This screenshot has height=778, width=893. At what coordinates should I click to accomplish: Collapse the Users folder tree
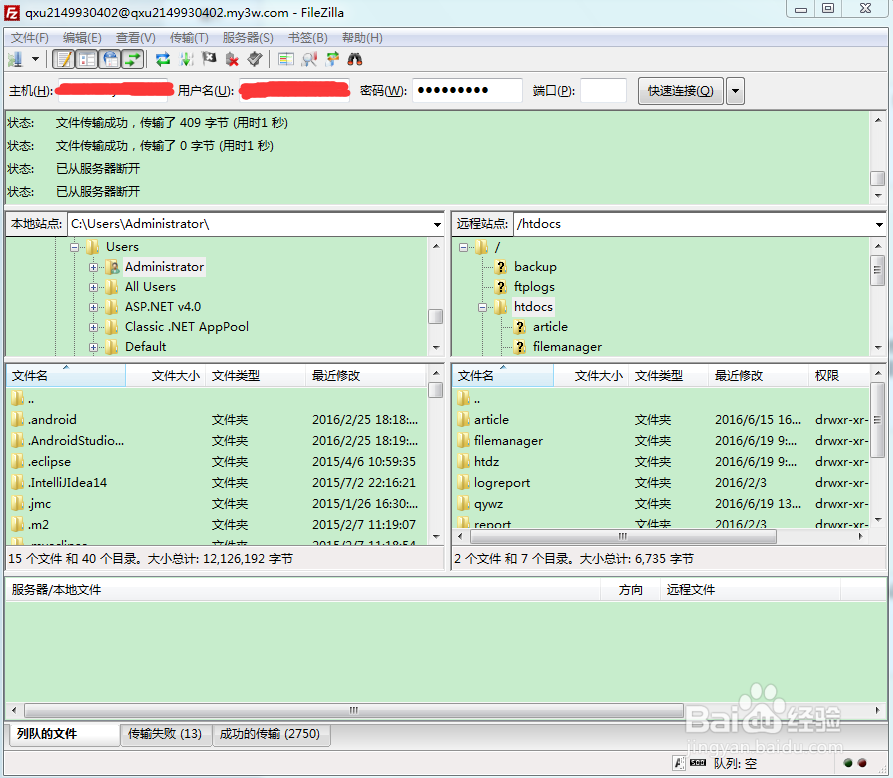click(74, 246)
